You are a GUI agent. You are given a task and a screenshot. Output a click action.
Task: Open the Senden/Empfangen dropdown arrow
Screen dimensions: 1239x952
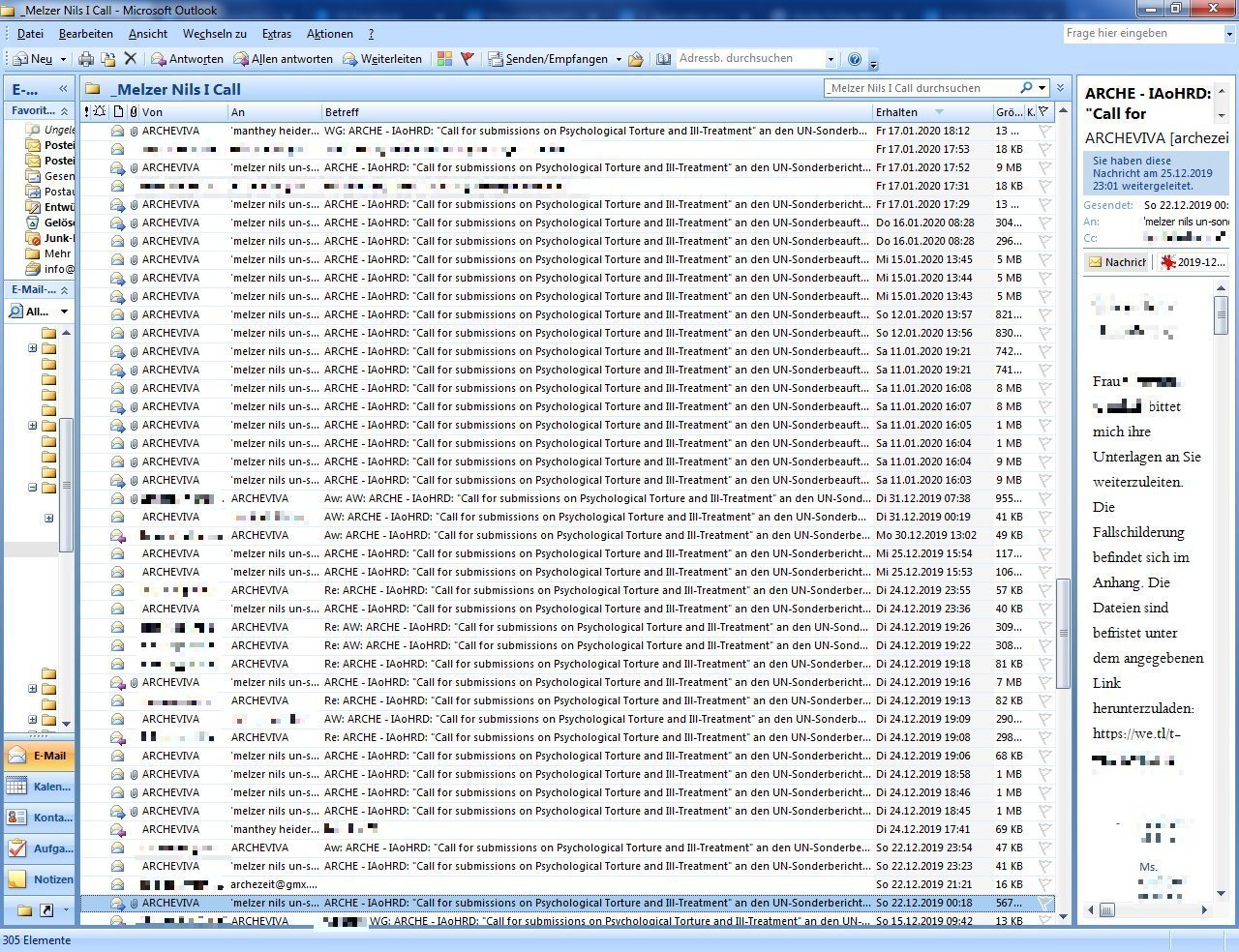(619, 59)
